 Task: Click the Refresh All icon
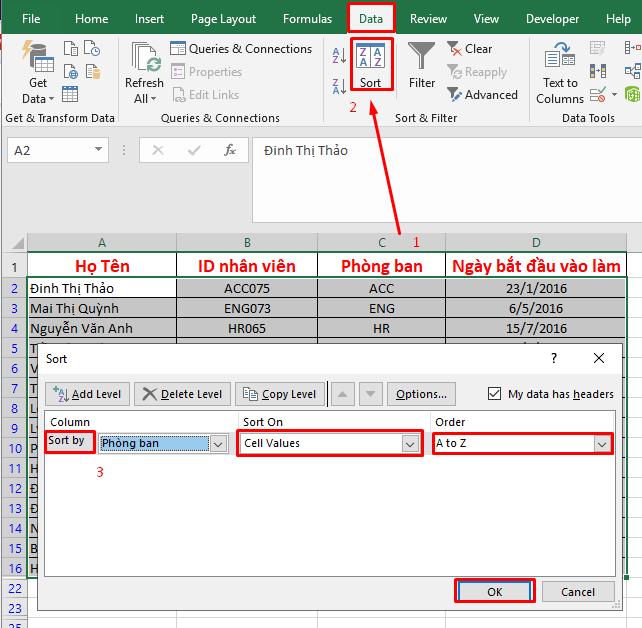144,62
